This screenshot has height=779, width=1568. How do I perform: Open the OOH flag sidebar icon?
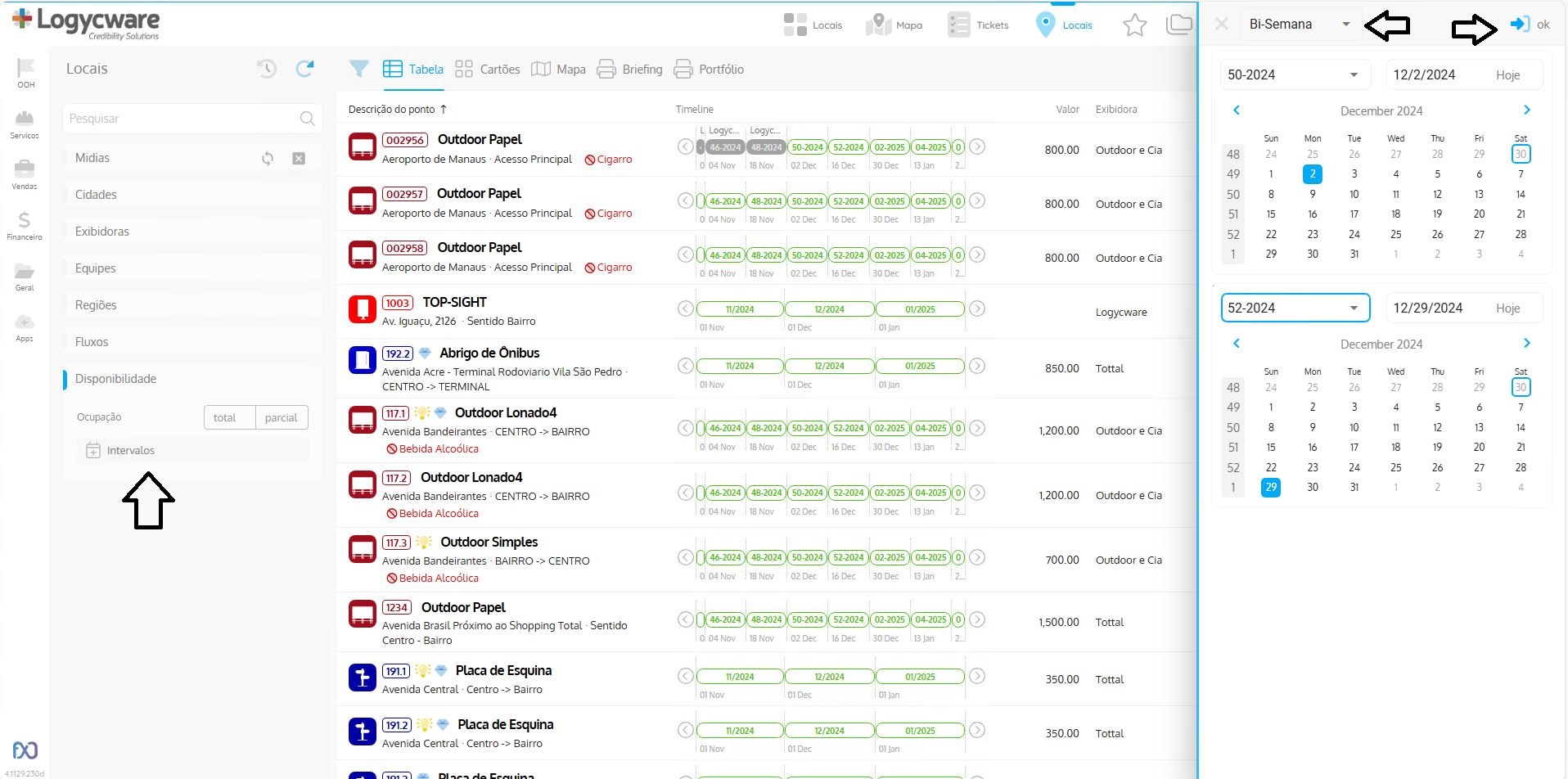25,68
